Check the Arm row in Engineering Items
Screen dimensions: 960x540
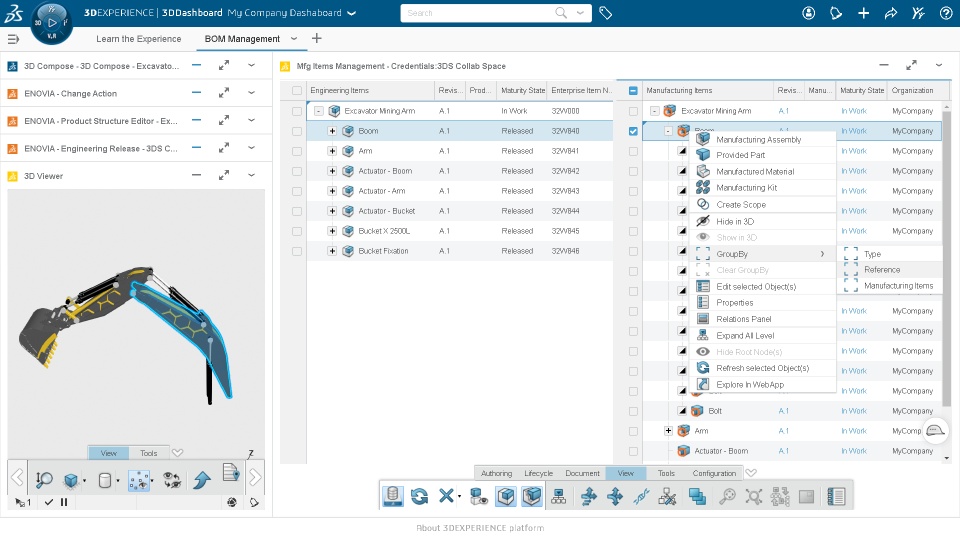(x=297, y=151)
